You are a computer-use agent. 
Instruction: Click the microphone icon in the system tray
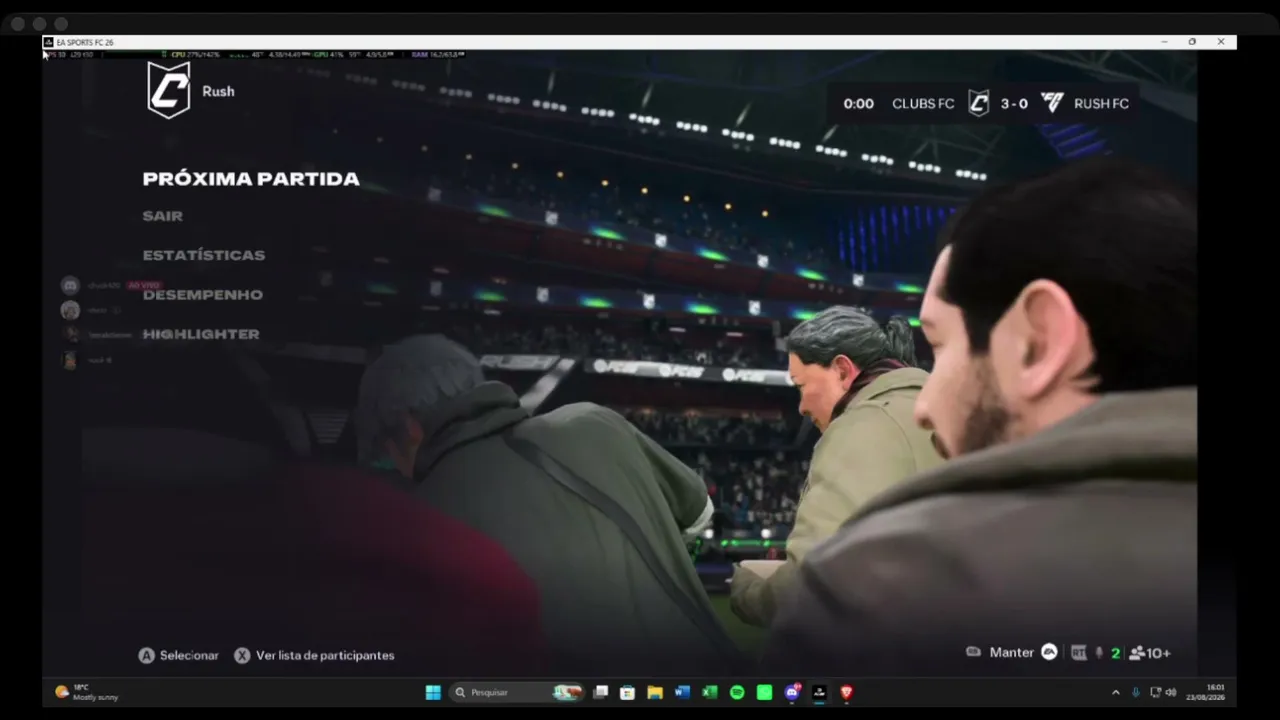pyautogui.click(x=1135, y=692)
